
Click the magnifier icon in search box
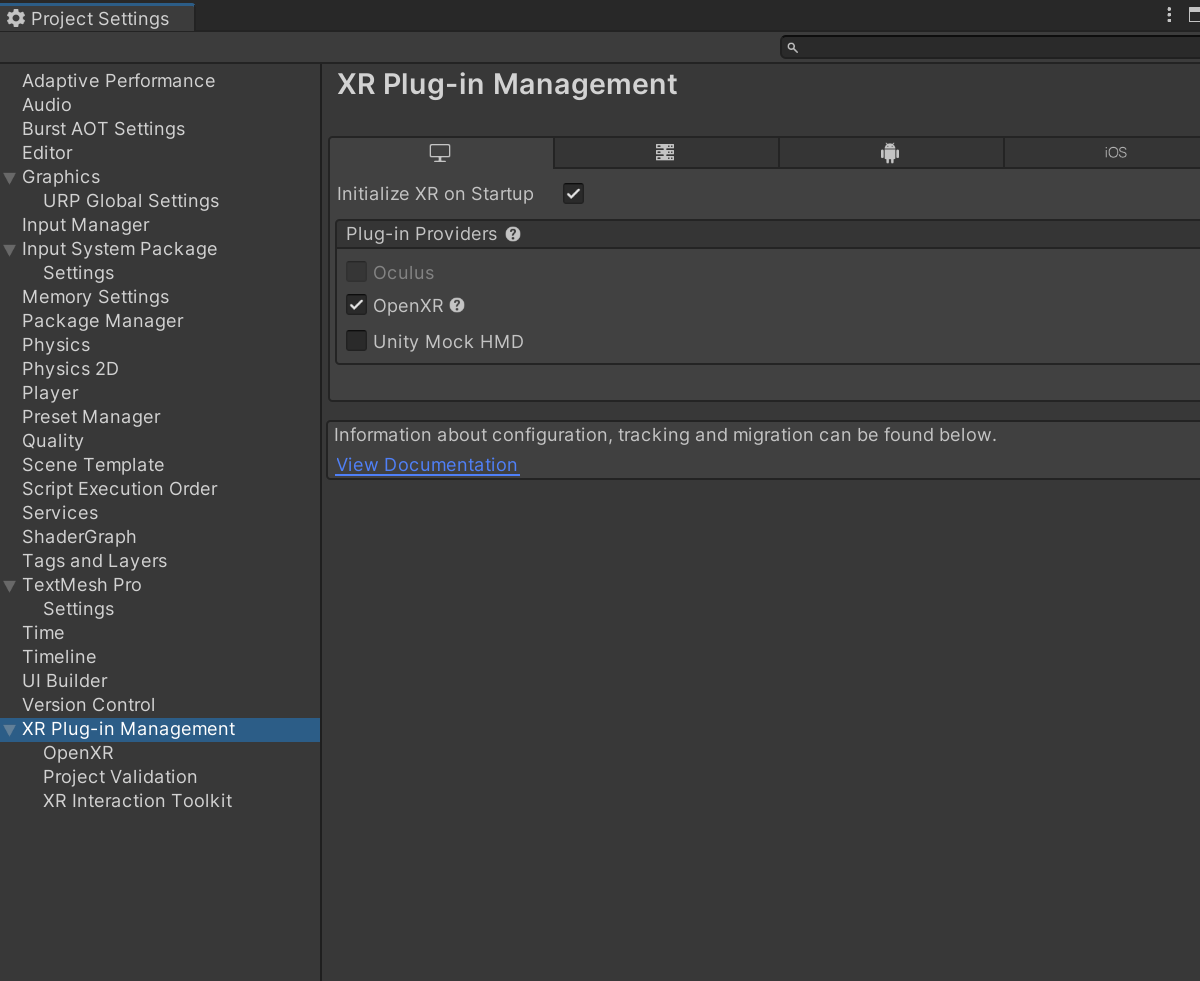click(792, 47)
